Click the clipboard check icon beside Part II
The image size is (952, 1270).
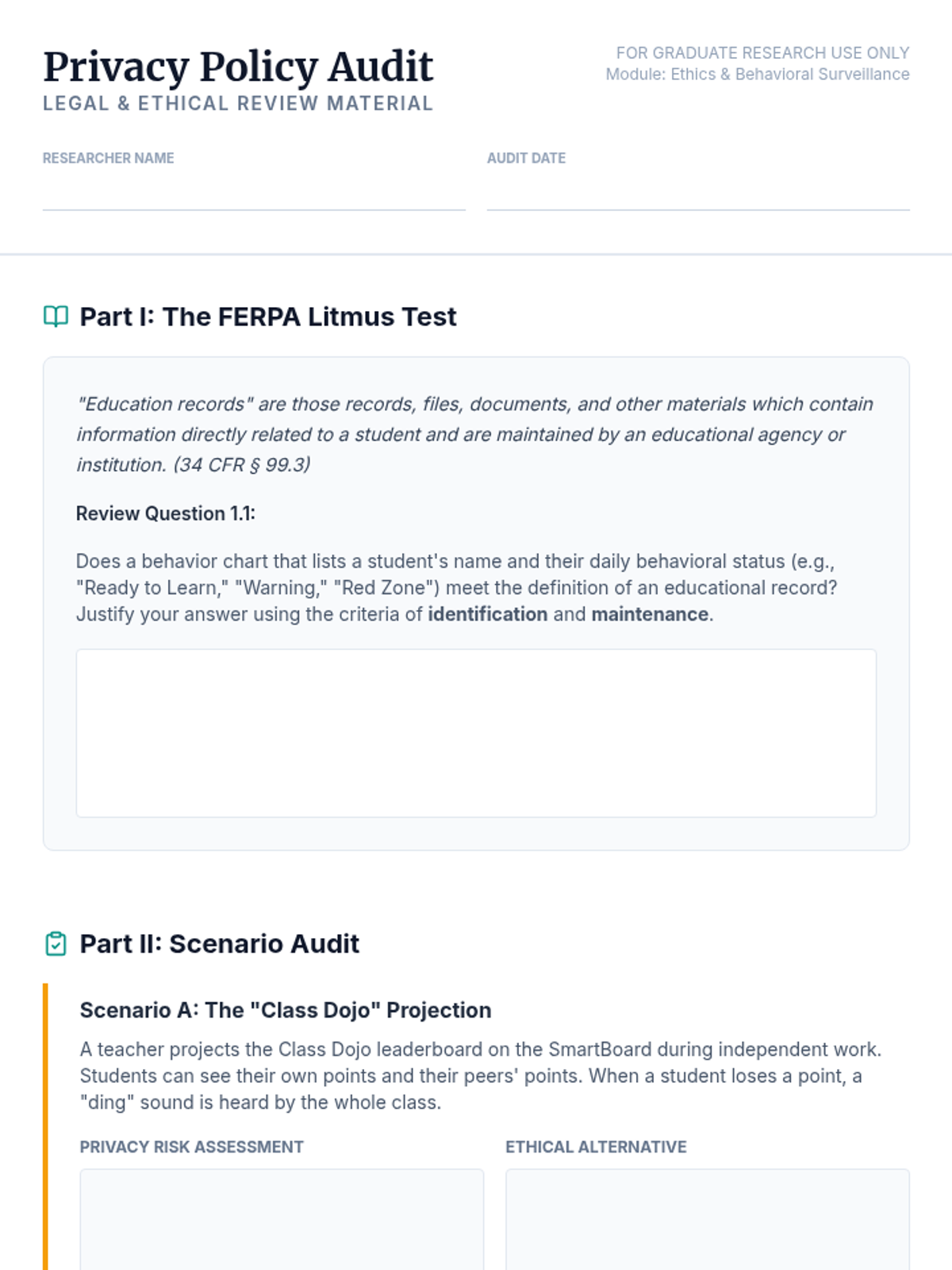tap(56, 944)
